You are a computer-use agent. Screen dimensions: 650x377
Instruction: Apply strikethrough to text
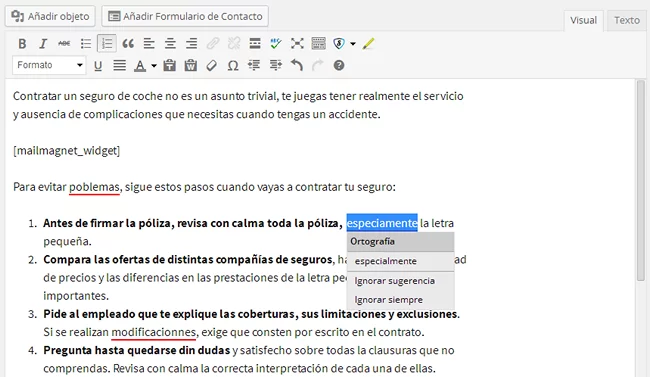click(64, 44)
